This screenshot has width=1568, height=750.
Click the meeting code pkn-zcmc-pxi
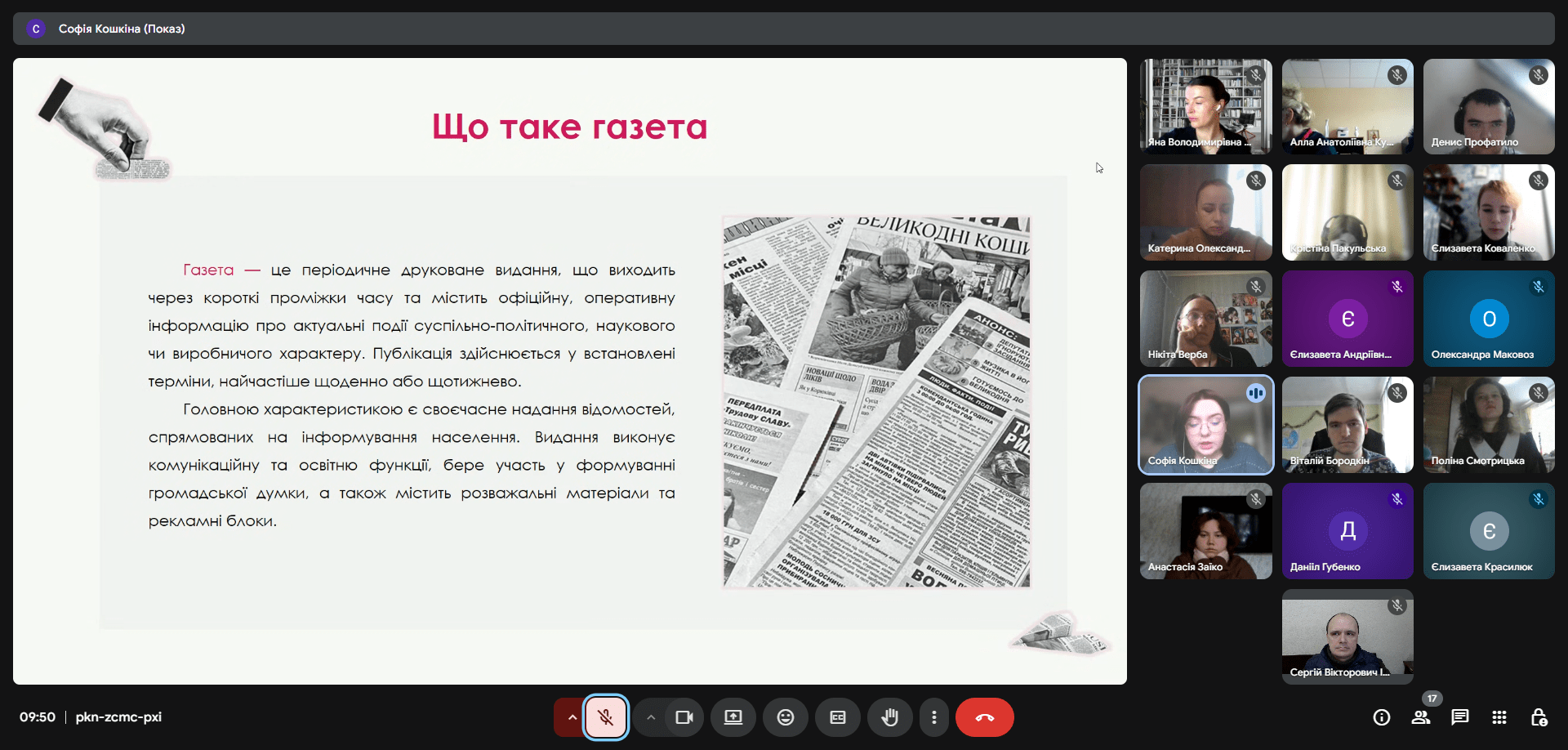(118, 717)
